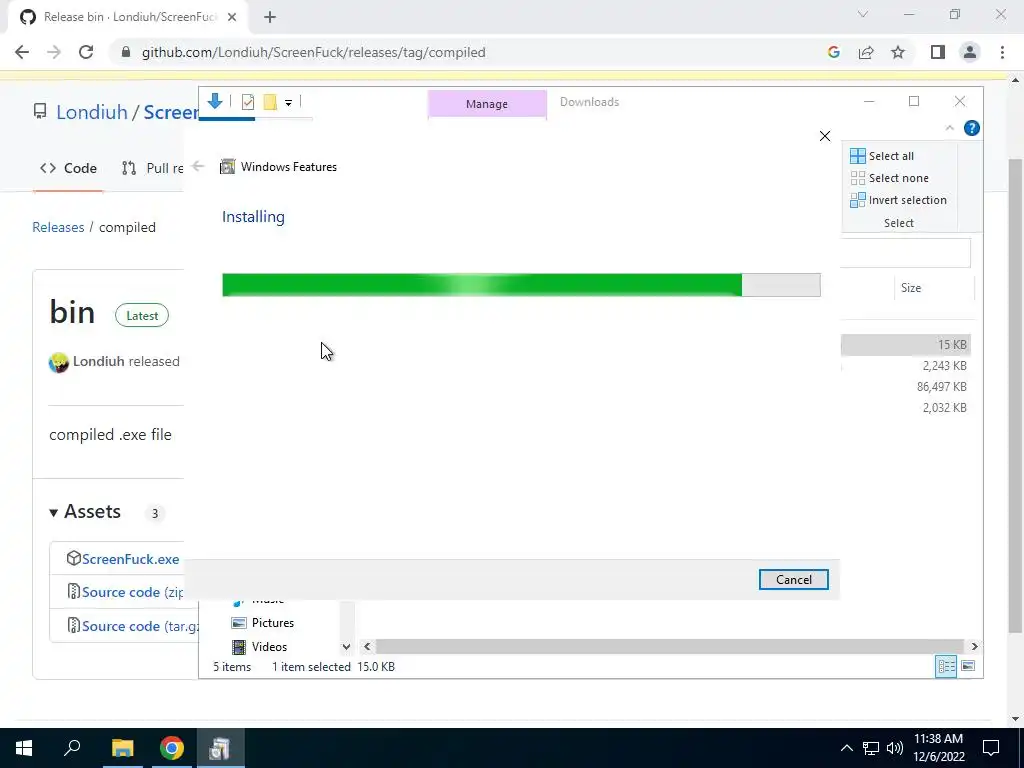Open the Windows Start menu
Image resolution: width=1024 pixels, height=768 pixels.
(x=24, y=748)
